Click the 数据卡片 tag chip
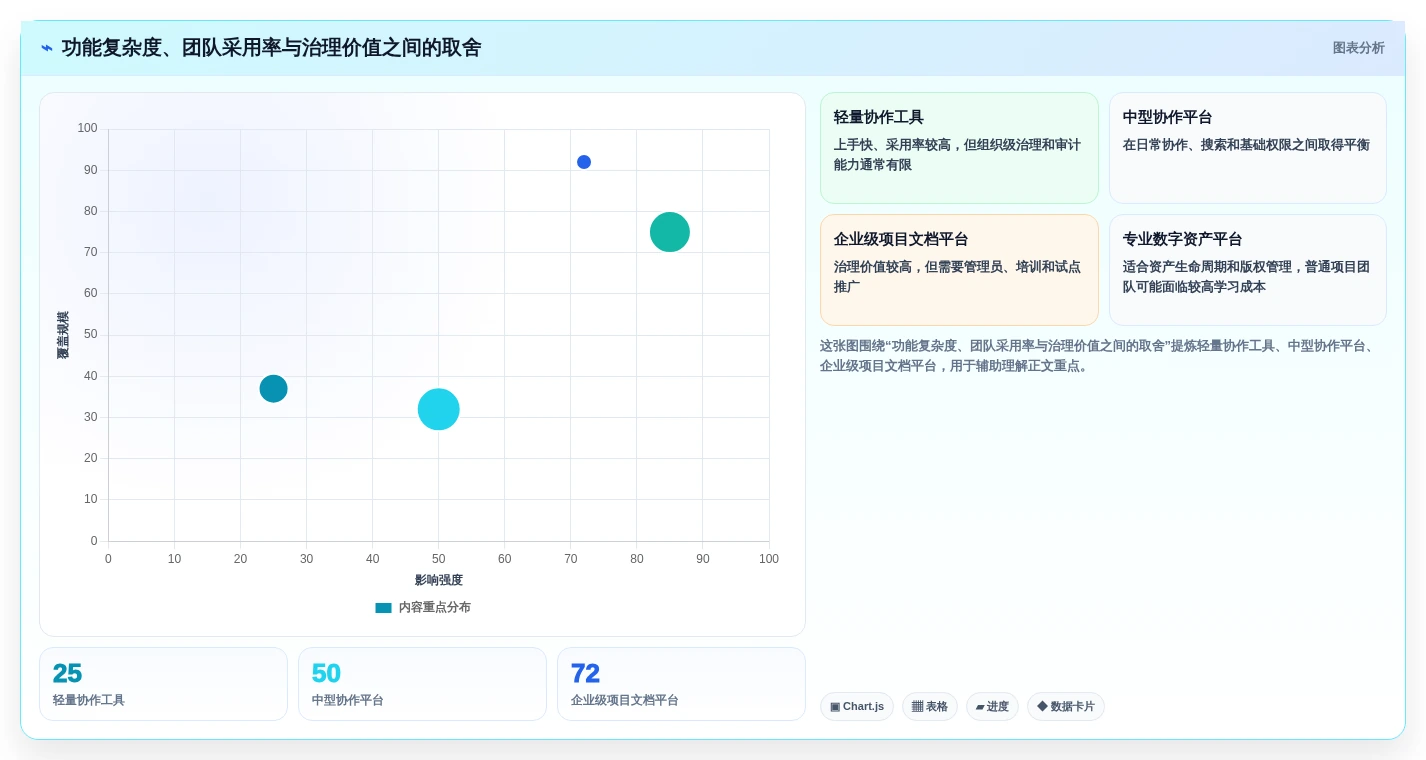Screen dimensions: 1426x760 pyautogui.click(x=1066, y=707)
